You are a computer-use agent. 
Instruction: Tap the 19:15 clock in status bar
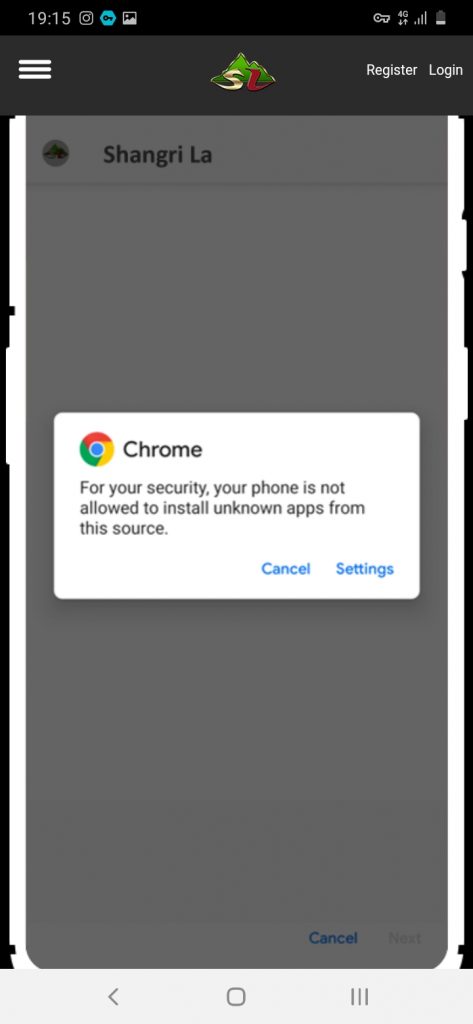click(x=49, y=18)
